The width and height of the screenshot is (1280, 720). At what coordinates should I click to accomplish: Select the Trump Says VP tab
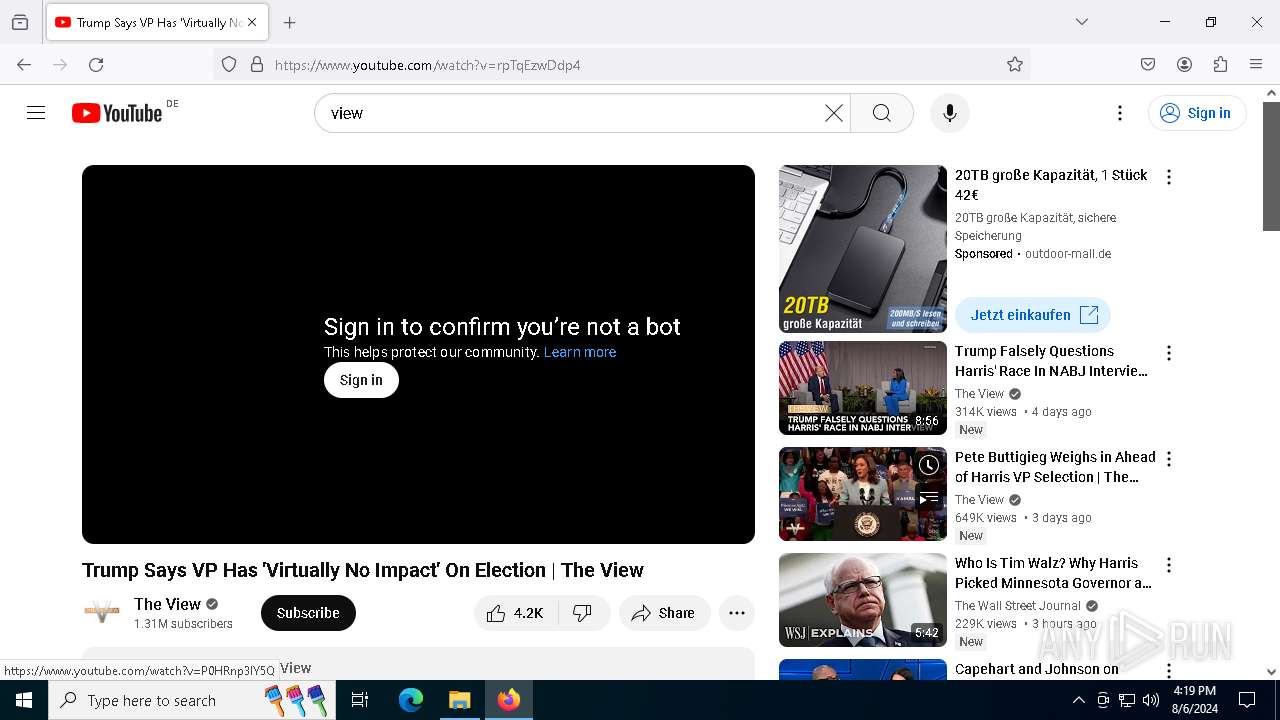point(156,22)
